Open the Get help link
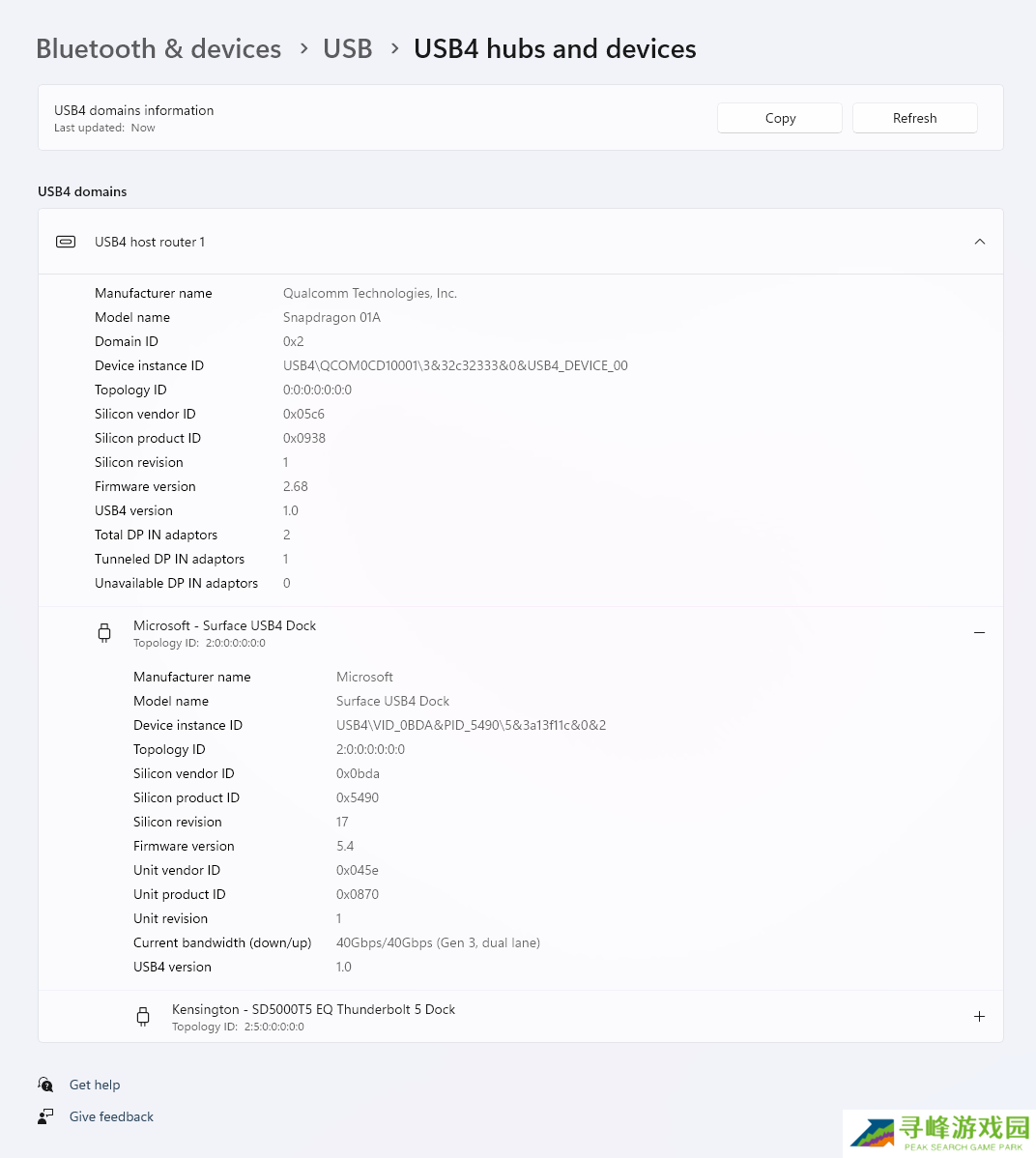 pyautogui.click(x=95, y=1085)
